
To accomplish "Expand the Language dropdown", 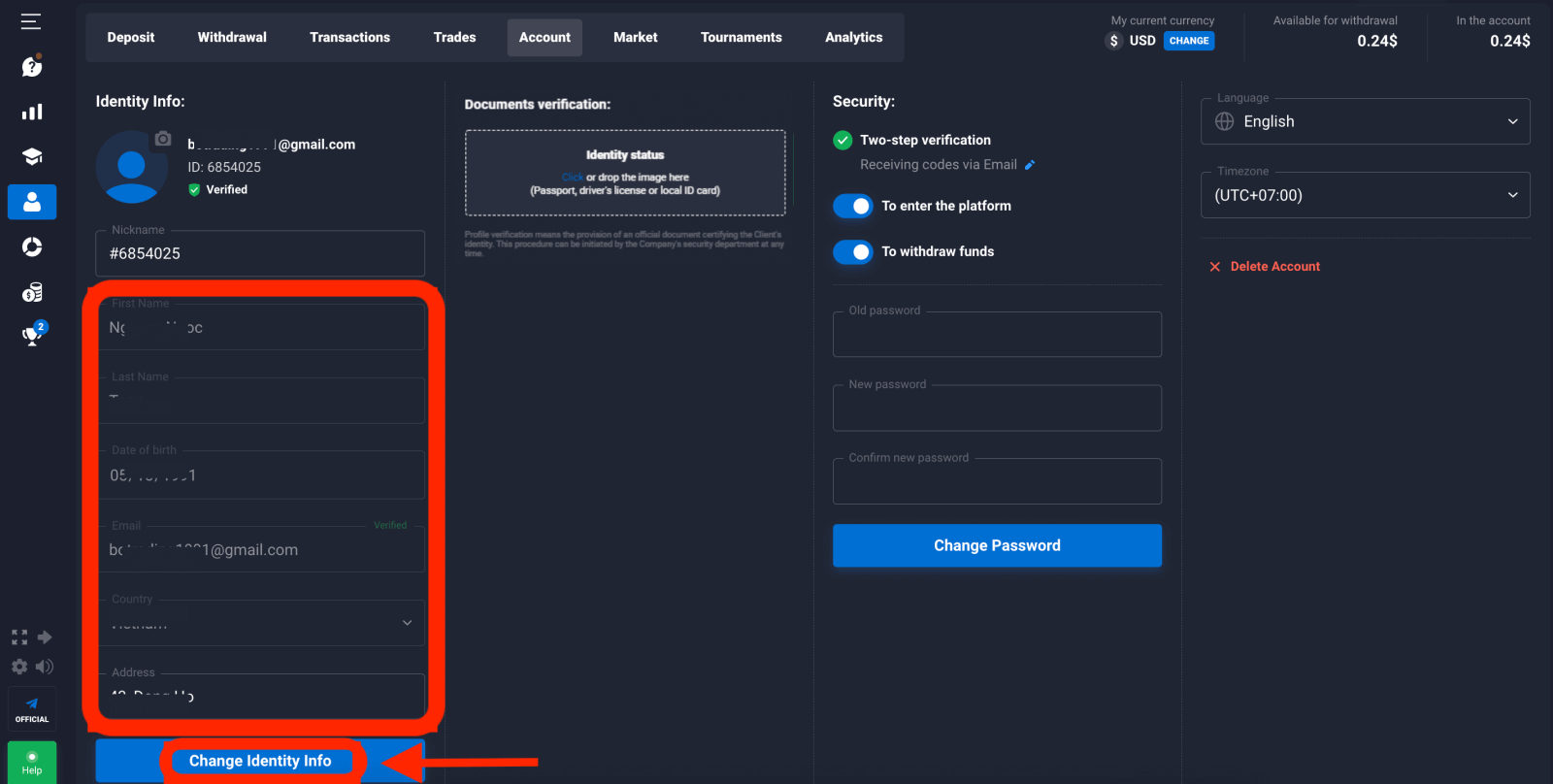I will (x=1365, y=121).
